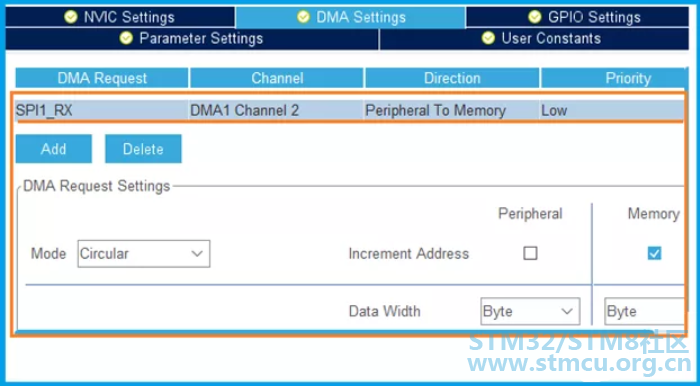Click the check icon beside User Constants
The height and width of the screenshot is (386, 700).
click(488, 38)
